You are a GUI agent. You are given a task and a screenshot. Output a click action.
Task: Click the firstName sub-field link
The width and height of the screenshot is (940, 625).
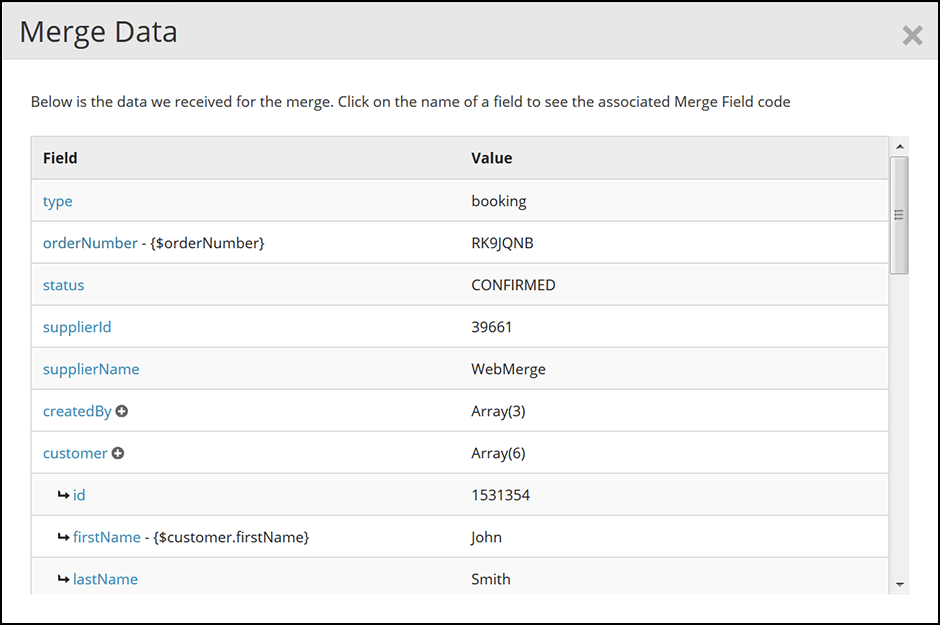point(107,537)
